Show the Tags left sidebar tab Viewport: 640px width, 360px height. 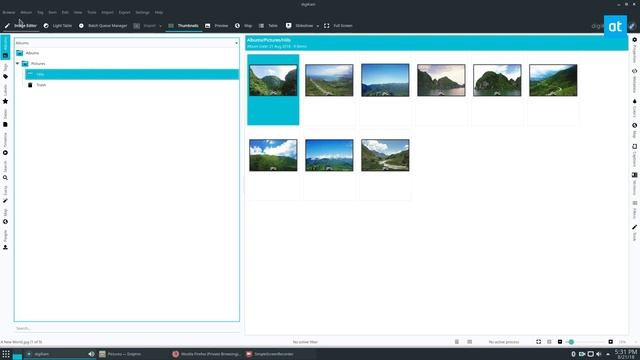5,71
